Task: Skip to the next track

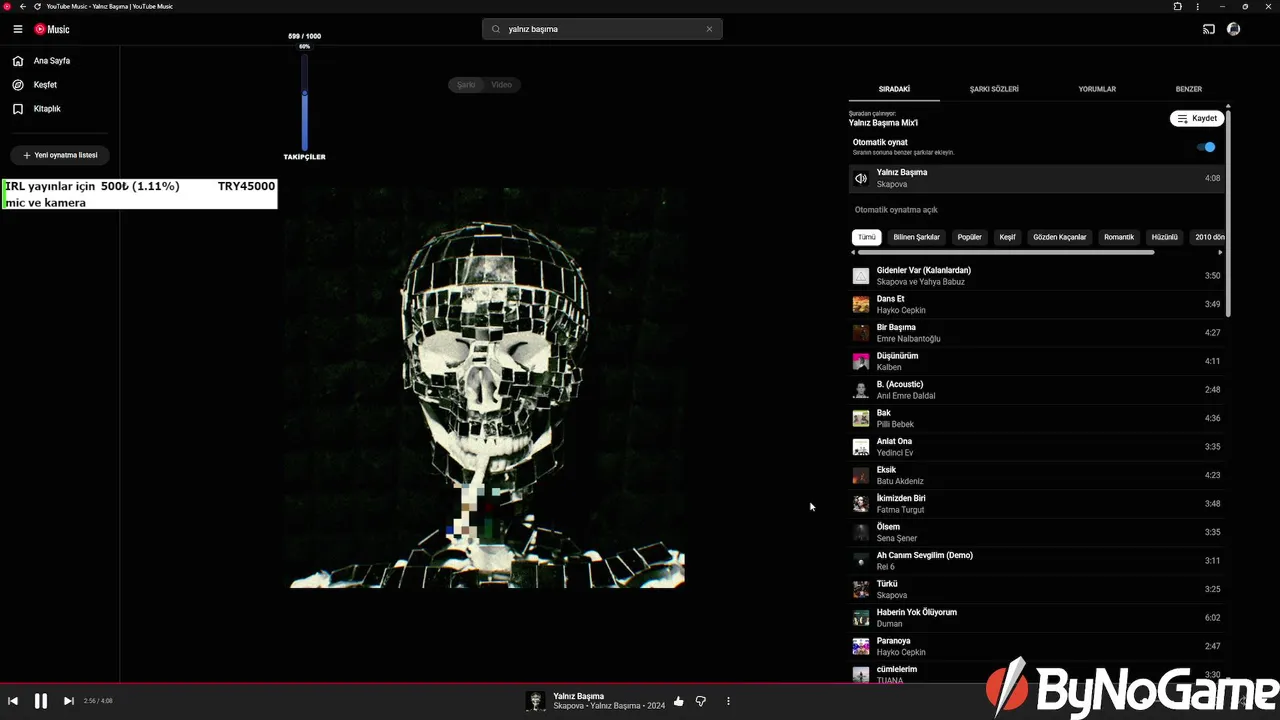Action: click(x=69, y=701)
